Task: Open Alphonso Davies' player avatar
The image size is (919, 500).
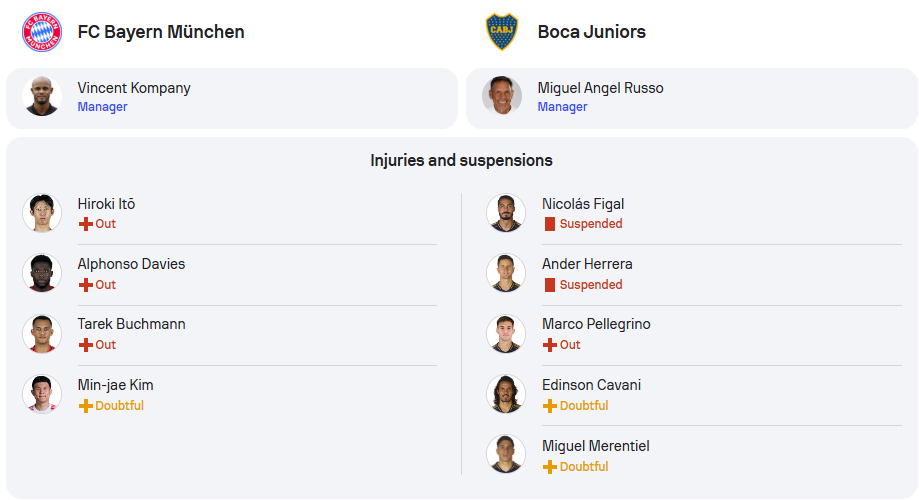Action: 42,273
